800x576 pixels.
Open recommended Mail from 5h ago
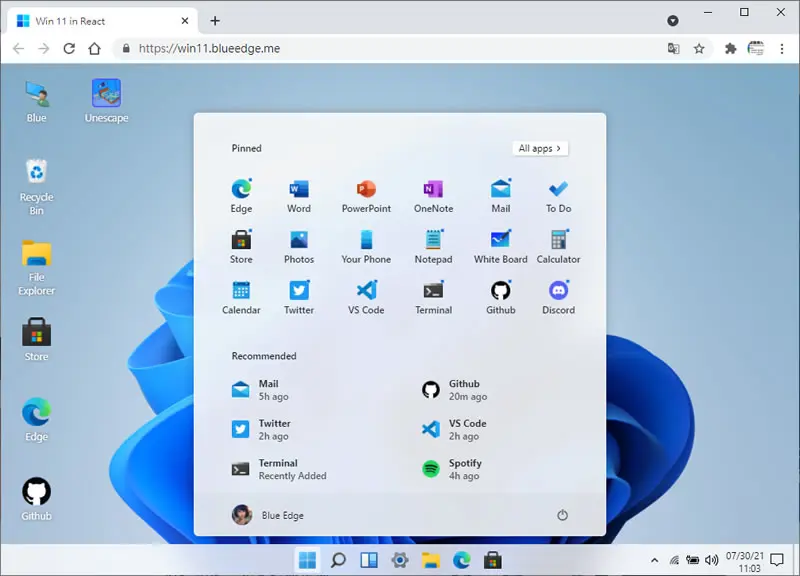click(260, 390)
